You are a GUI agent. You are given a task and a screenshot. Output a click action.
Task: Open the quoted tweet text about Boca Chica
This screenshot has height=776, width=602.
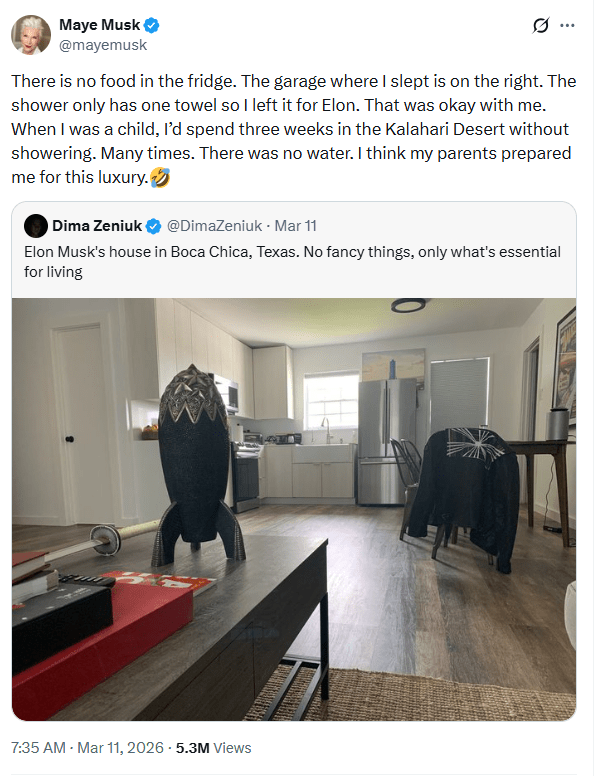point(292,261)
